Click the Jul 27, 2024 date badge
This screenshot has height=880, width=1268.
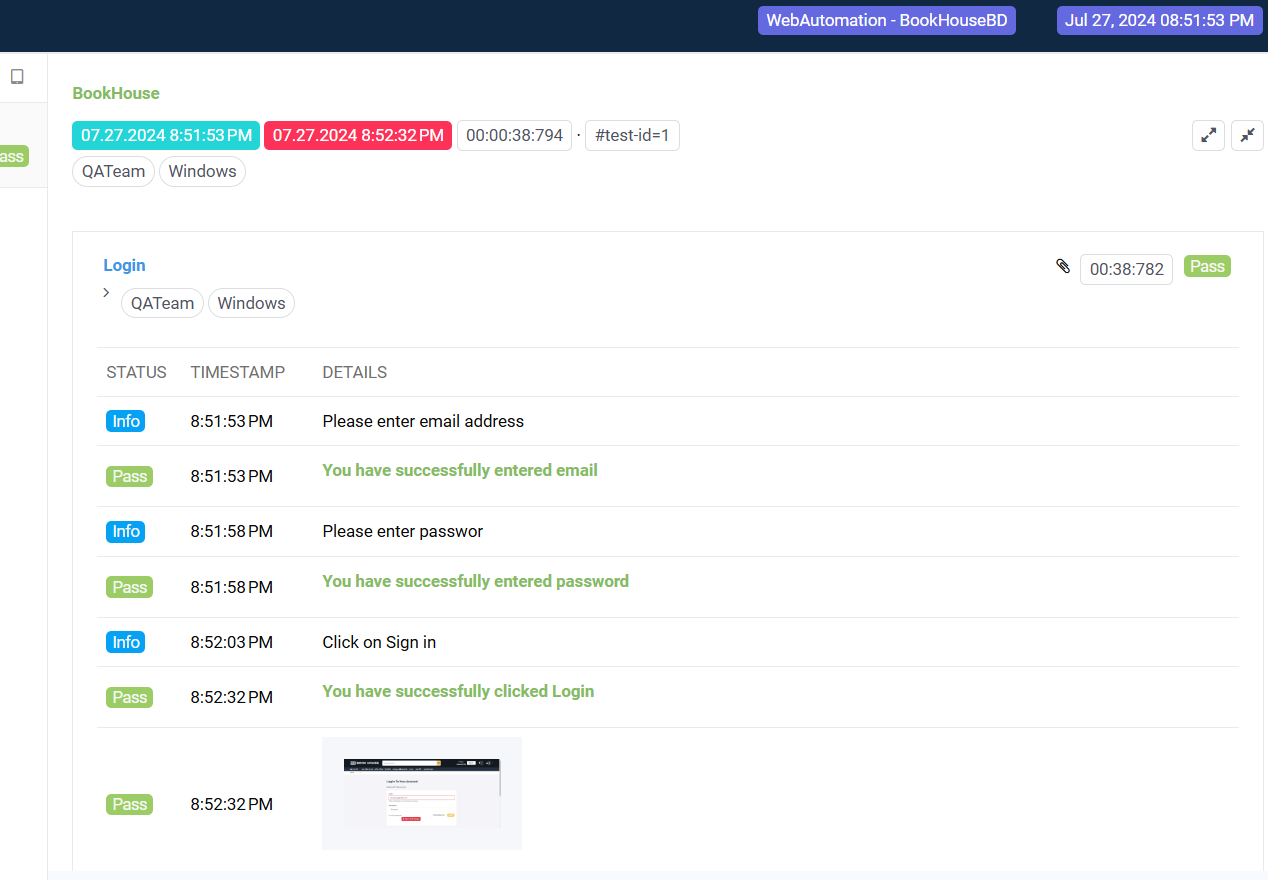pyautogui.click(x=1159, y=20)
